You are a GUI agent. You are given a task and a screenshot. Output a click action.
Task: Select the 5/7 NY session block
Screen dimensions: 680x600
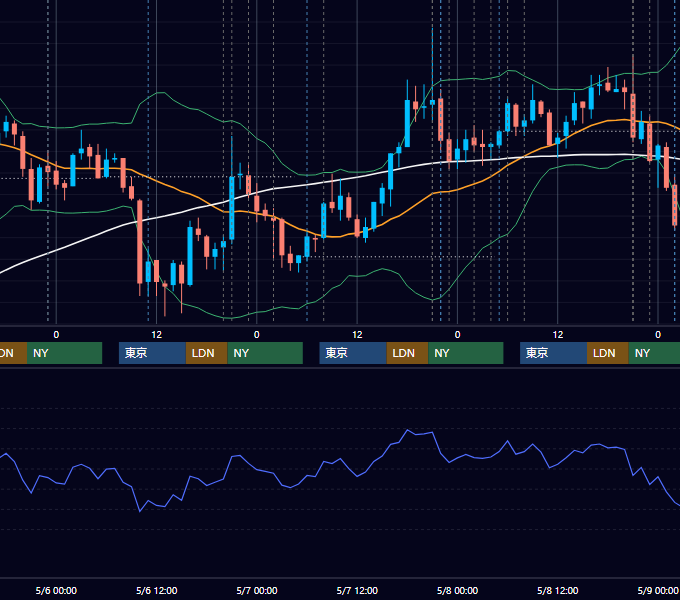(x=466, y=353)
